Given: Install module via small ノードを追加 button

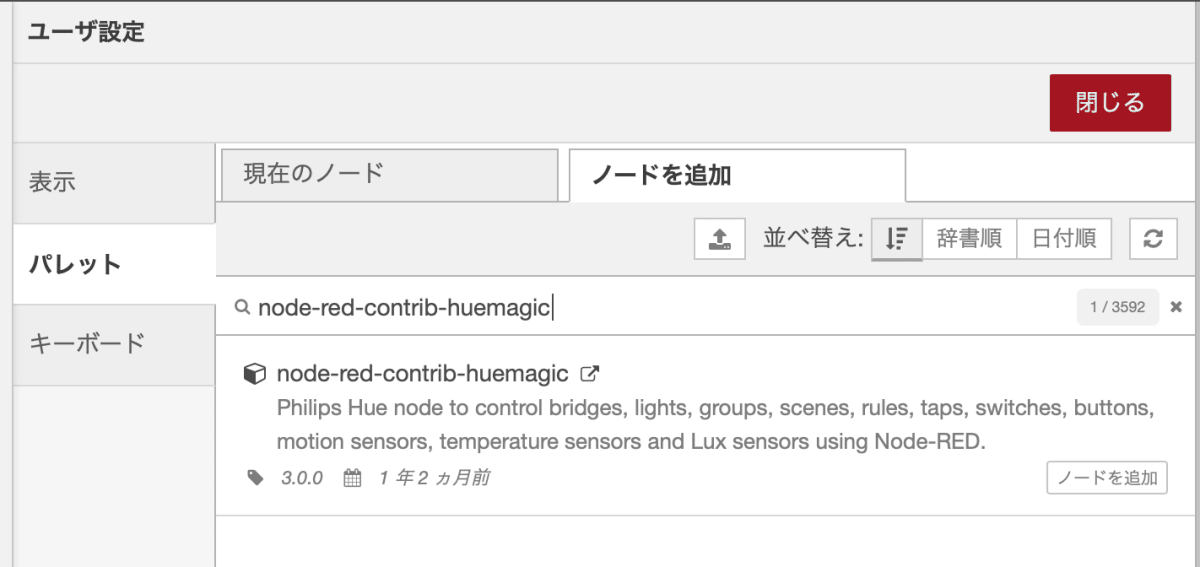Looking at the screenshot, I should [x=1107, y=478].
